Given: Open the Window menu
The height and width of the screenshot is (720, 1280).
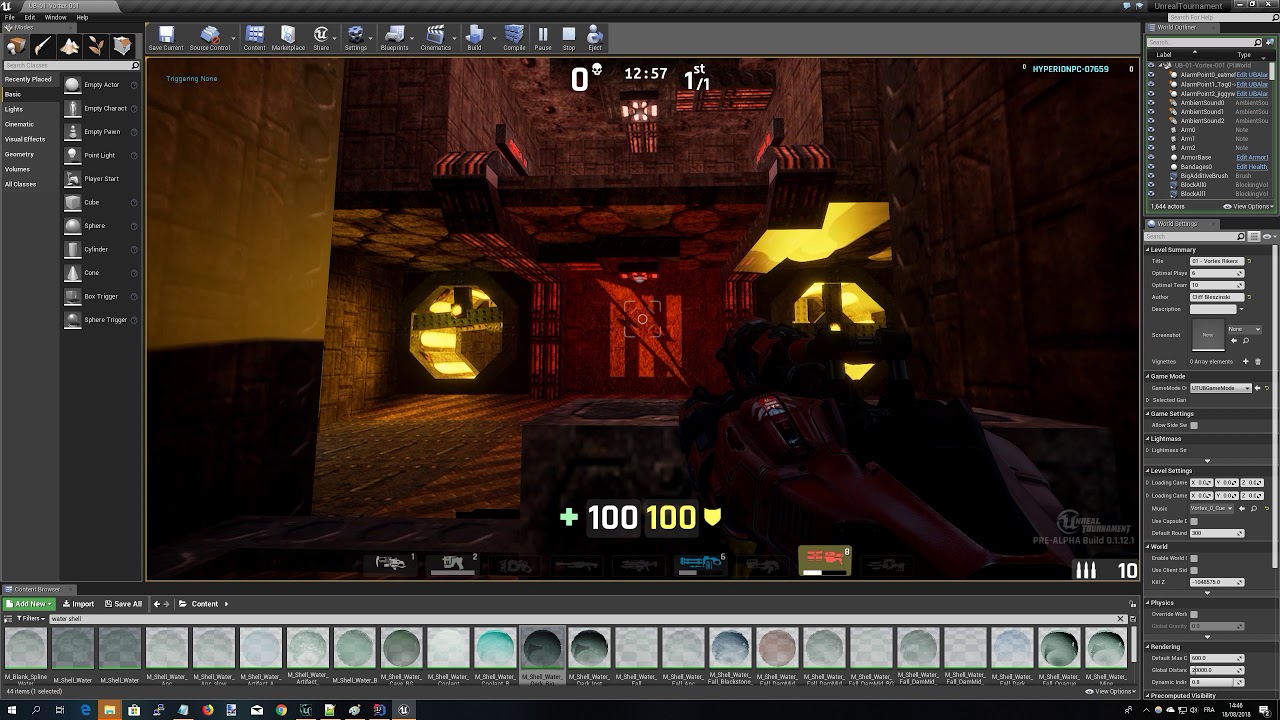Looking at the screenshot, I should click(x=56, y=17).
